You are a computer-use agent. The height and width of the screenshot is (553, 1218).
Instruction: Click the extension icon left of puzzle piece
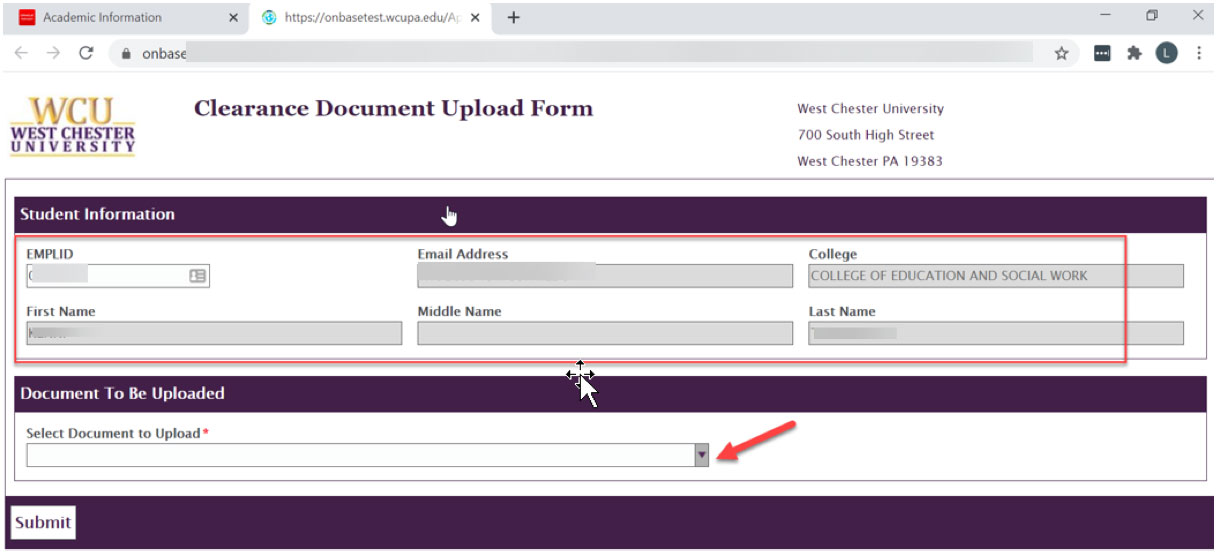[1102, 54]
